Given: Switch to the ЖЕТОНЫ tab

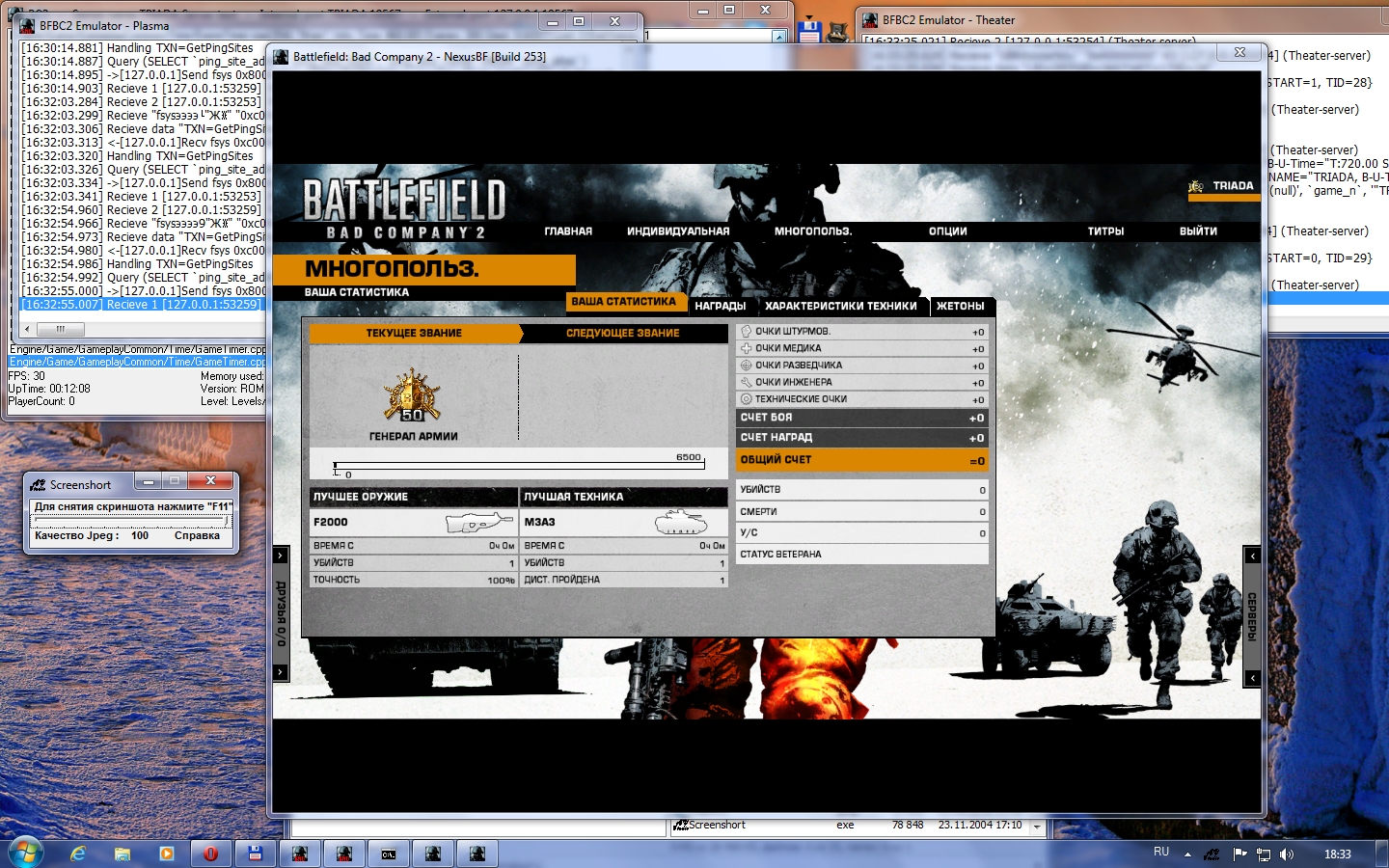Looking at the screenshot, I should click(961, 306).
